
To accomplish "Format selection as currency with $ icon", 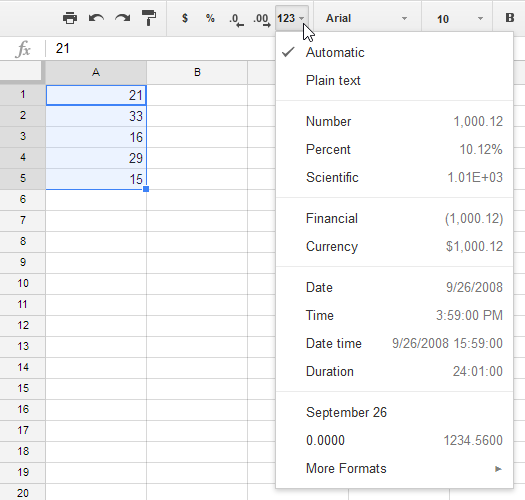I will (x=184, y=18).
